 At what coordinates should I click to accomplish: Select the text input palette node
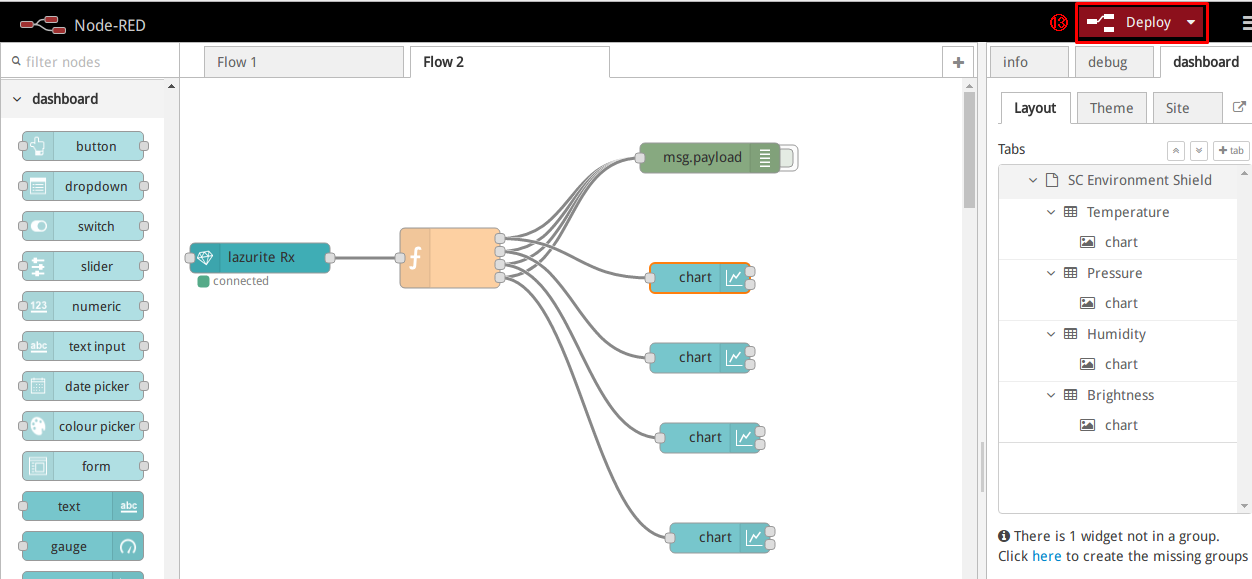[x=83, y=346]
